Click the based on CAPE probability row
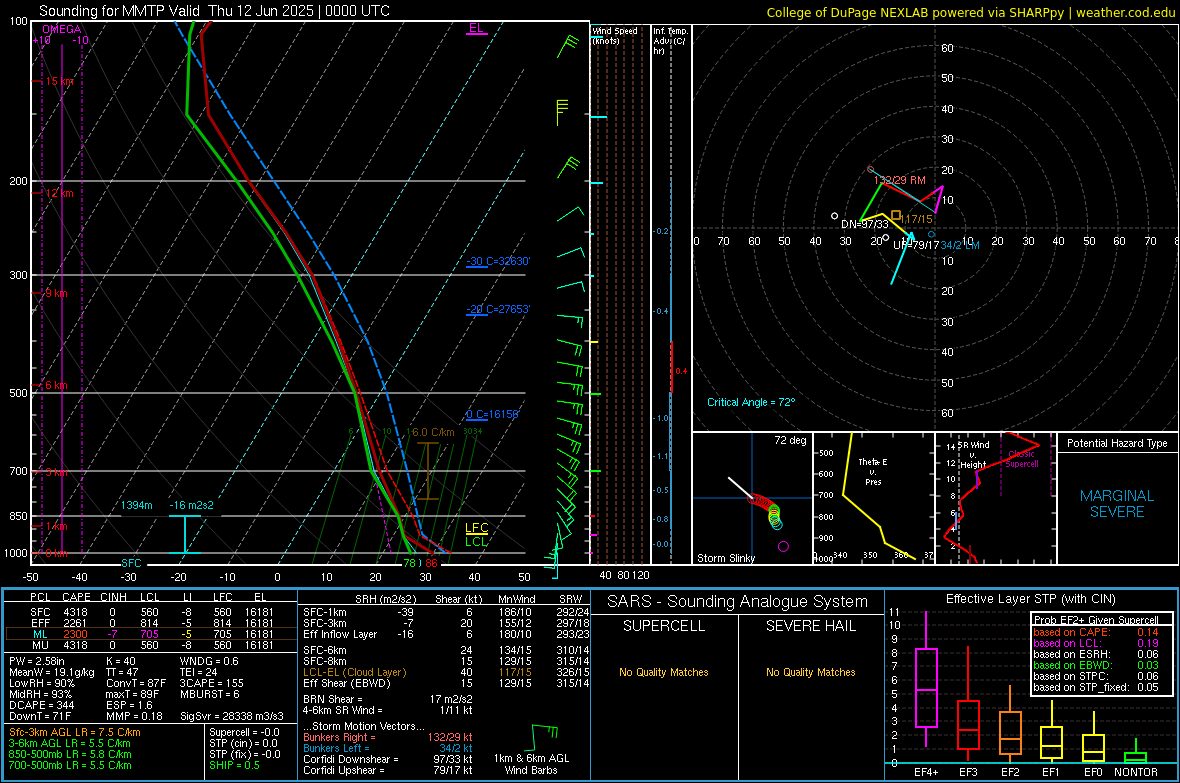 [x=1096, y=632]
